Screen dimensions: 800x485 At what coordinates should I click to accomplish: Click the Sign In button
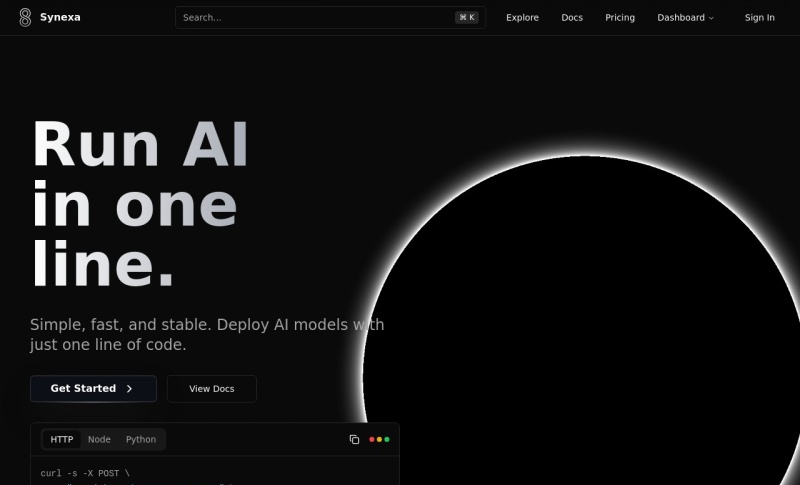(759, 17)
